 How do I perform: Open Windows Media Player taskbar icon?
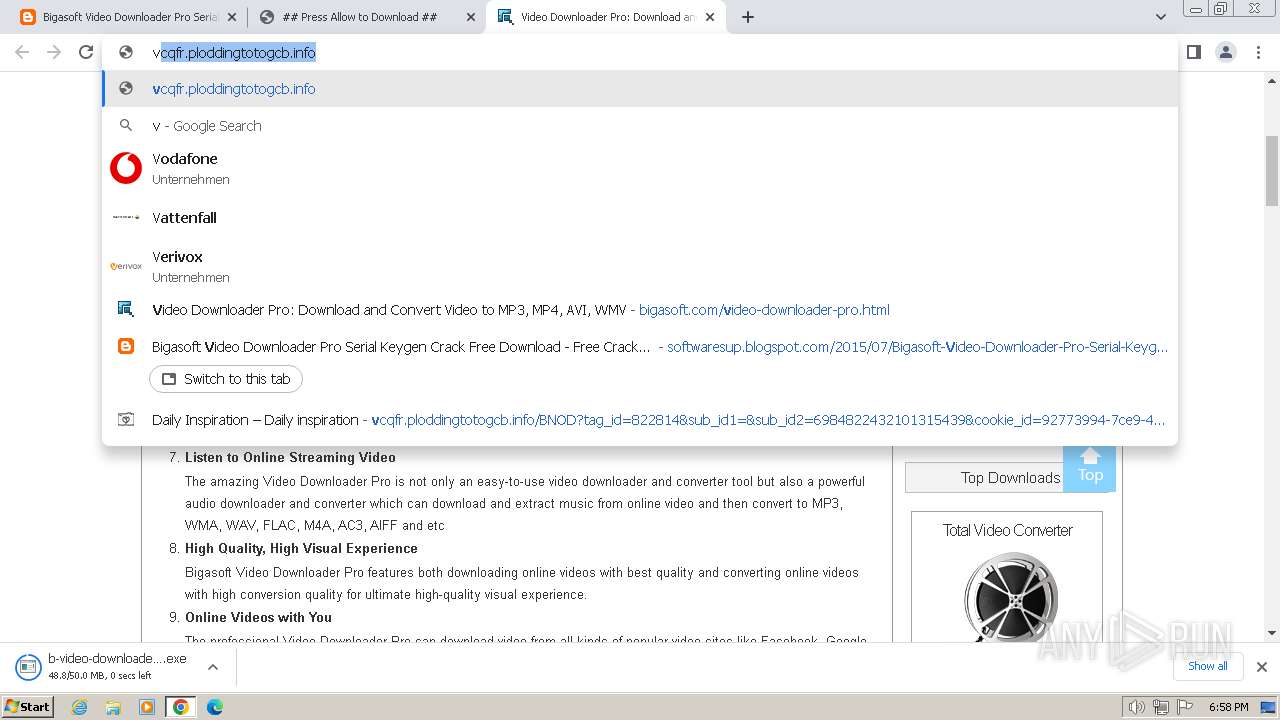click(x=147, y=707)
